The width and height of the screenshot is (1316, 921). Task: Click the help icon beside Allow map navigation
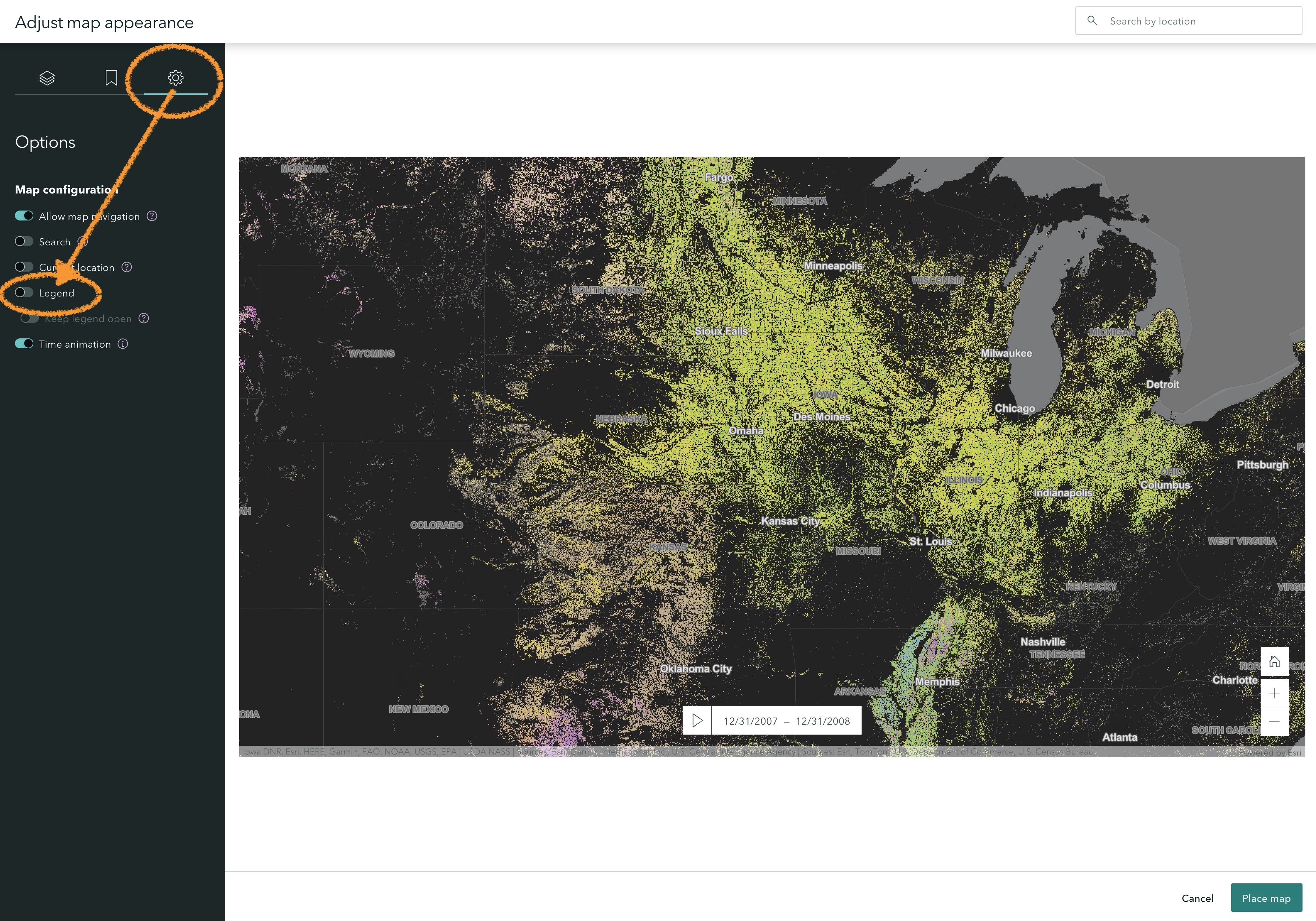151,216
